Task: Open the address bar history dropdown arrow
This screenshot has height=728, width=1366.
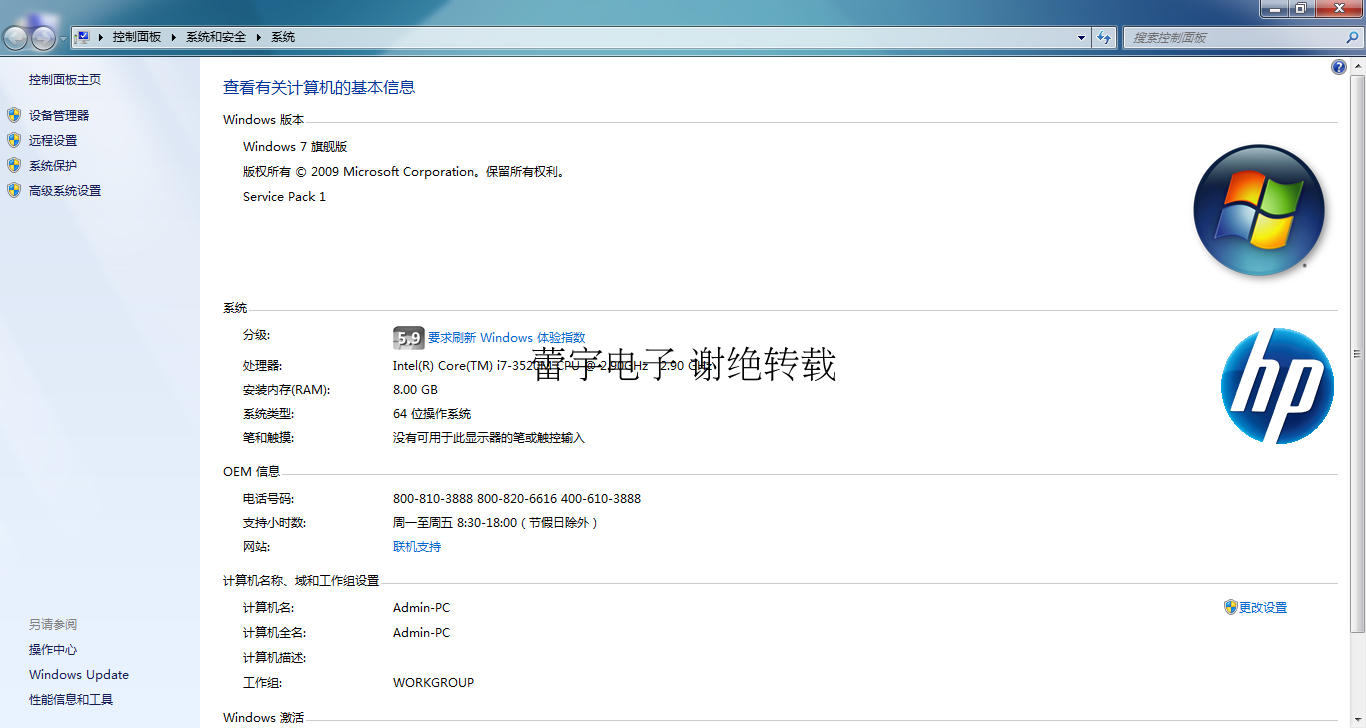Action: [1082, 38]
